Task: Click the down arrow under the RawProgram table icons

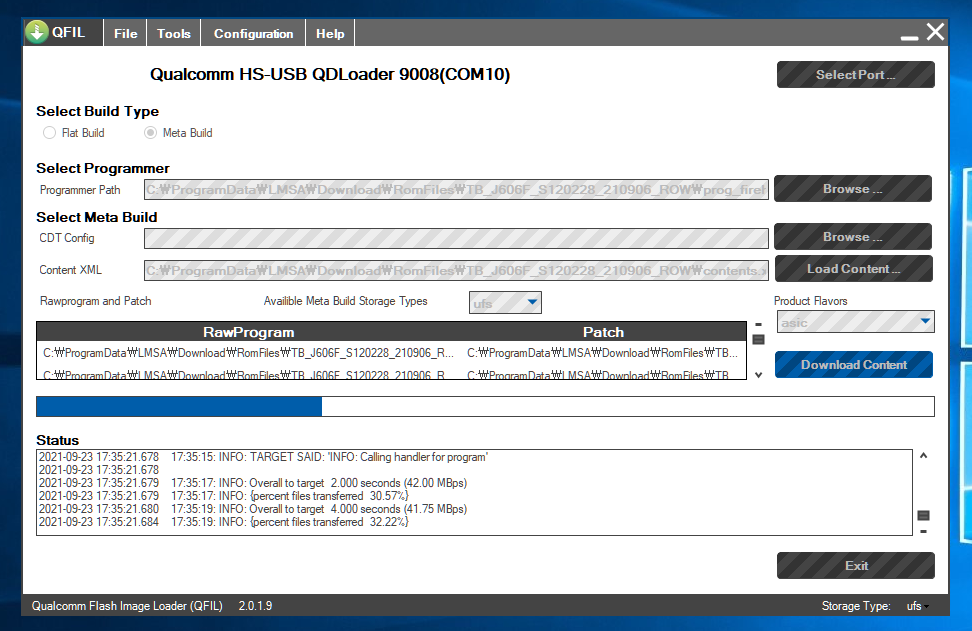Action: coord(758,375)
